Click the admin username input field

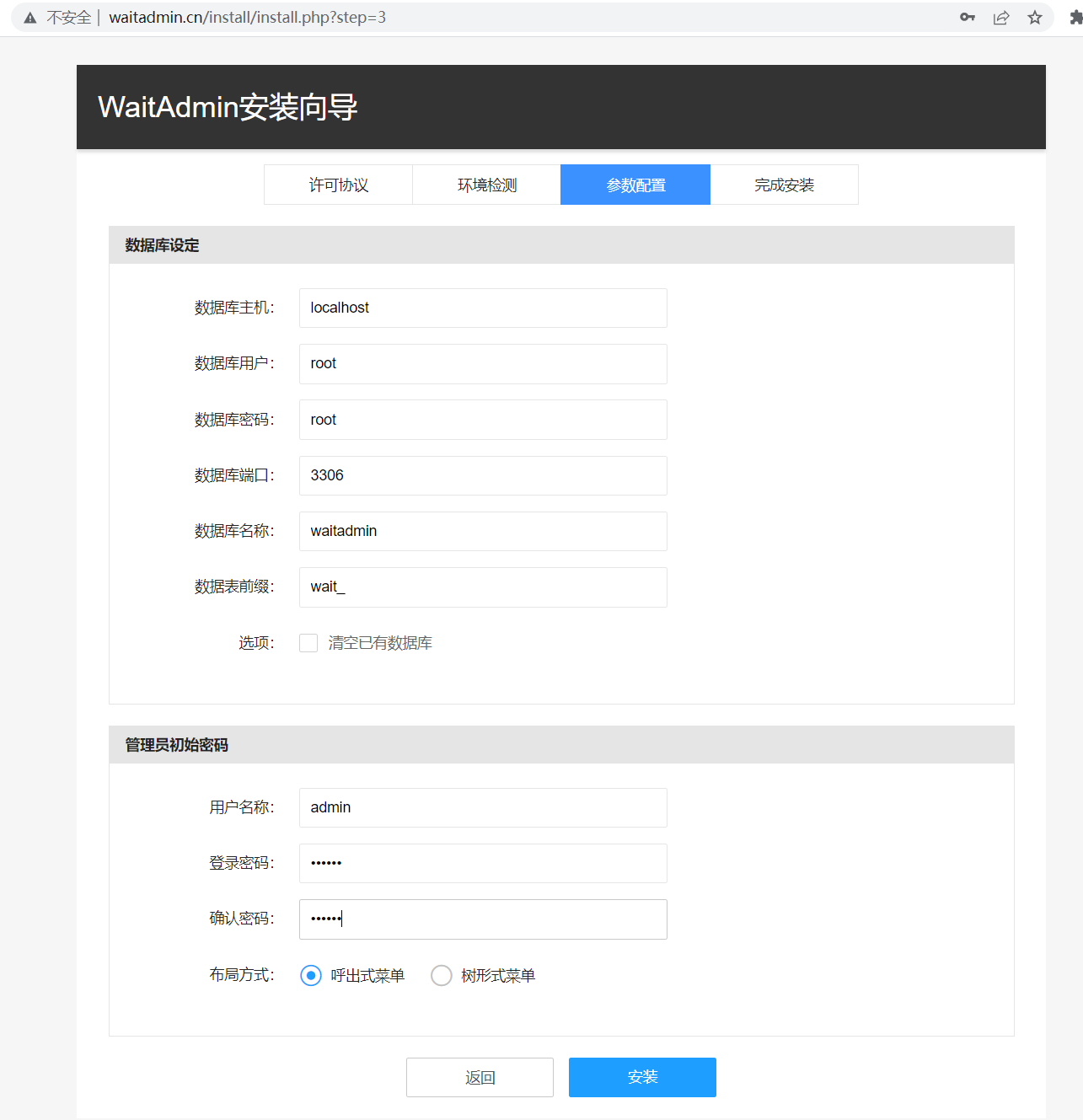[483, 807]
